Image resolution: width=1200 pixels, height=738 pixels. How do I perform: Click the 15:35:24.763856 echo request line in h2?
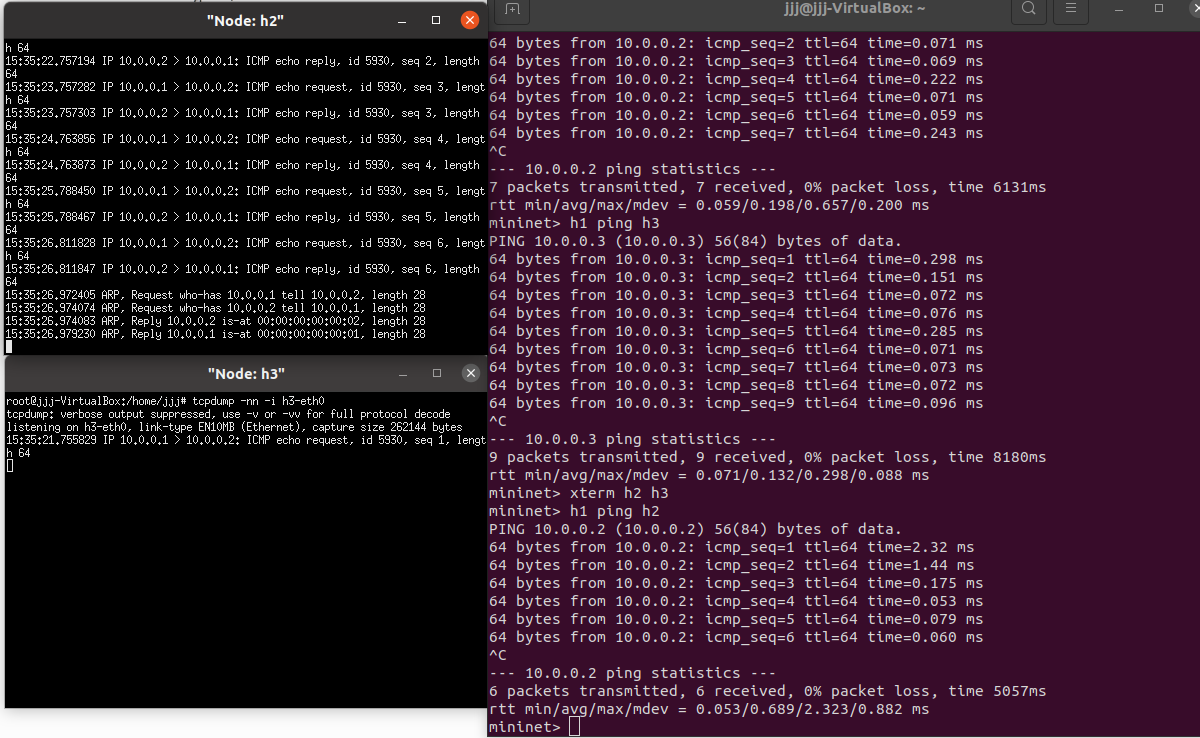coord(245,145)
